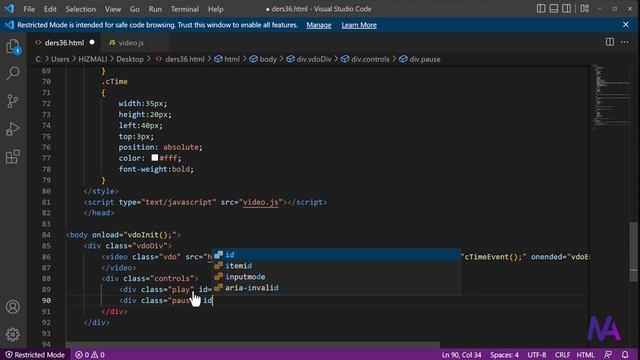Open the File menu
640x360 pixels.
(x=29, y=9)
